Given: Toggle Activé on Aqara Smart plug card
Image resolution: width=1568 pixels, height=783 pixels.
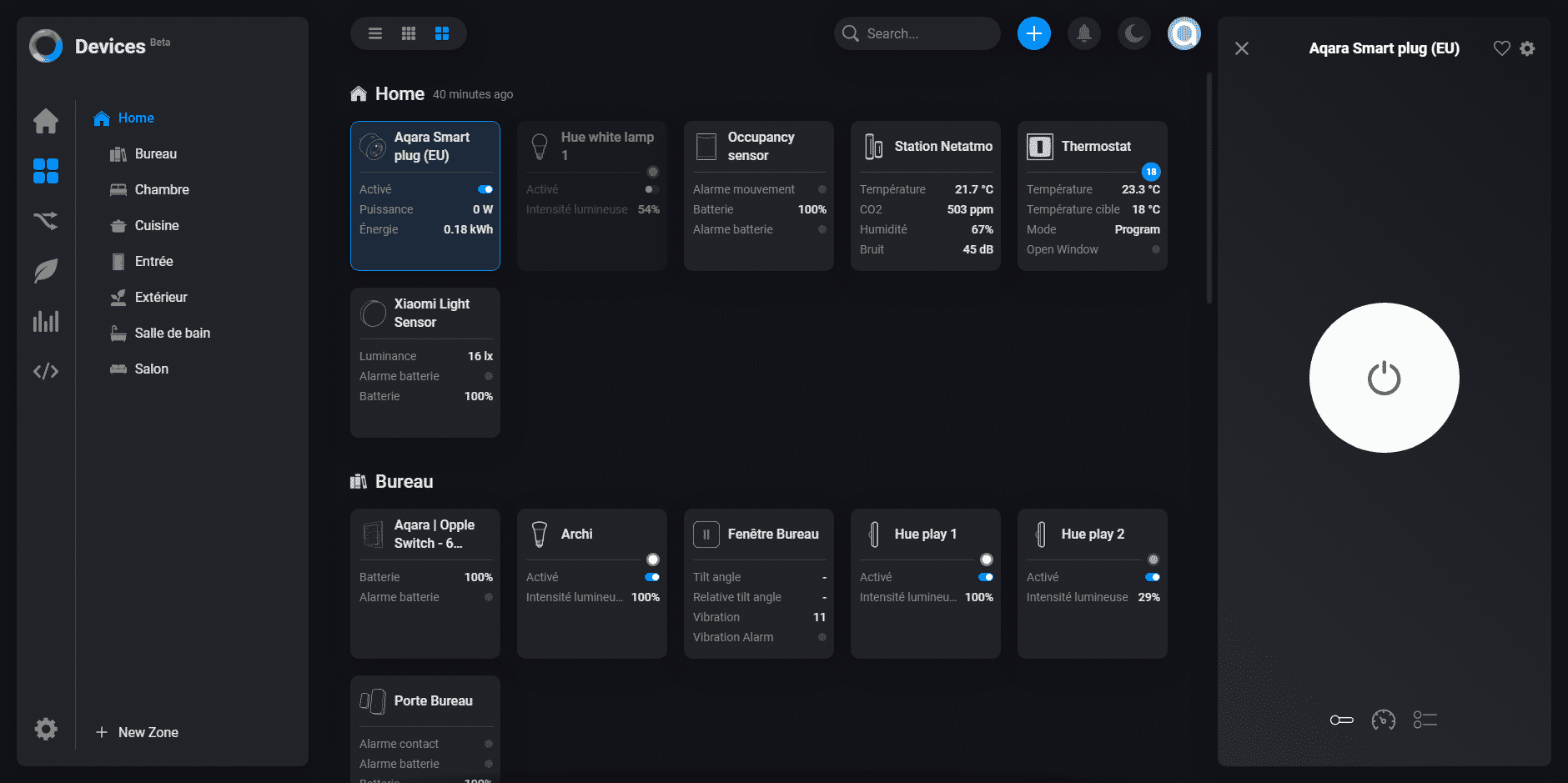Looking at the screenshot, I should point(485,189).
